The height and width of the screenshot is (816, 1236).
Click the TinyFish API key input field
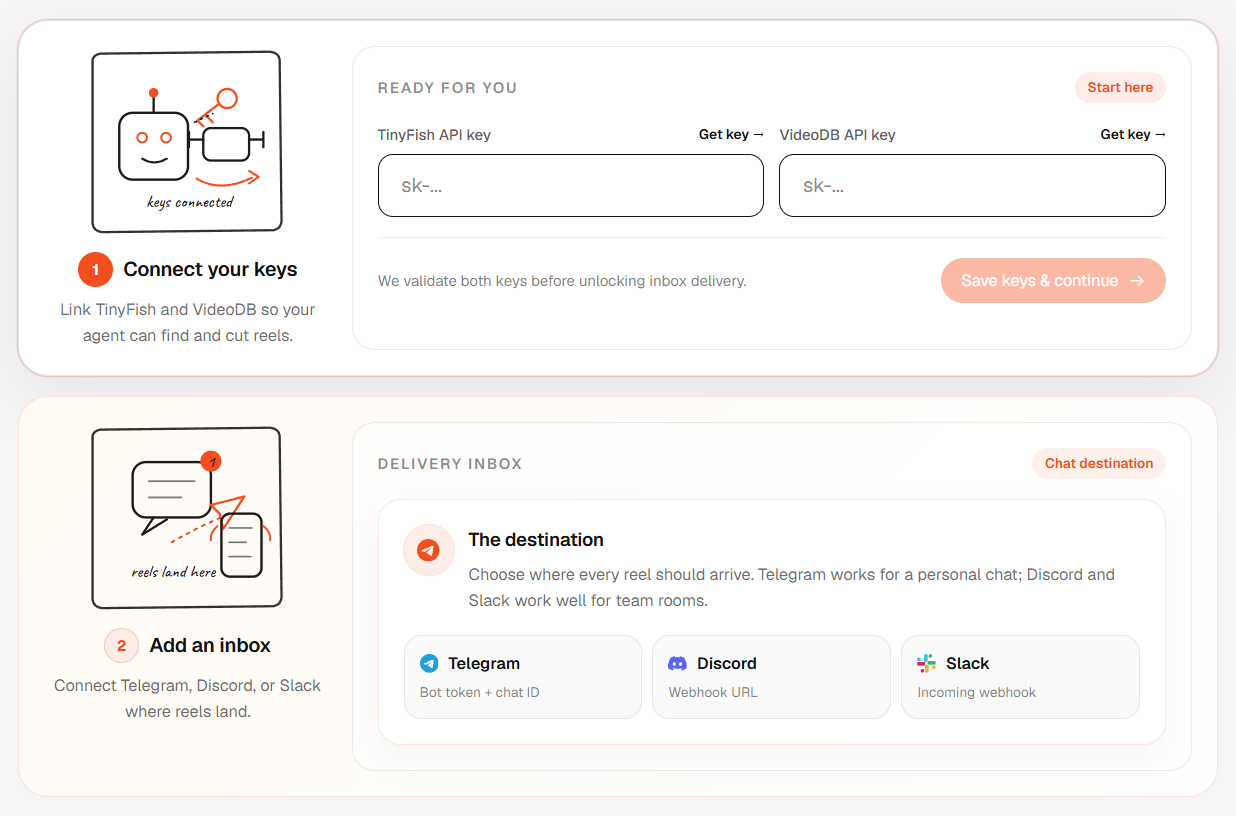point(570,185)
